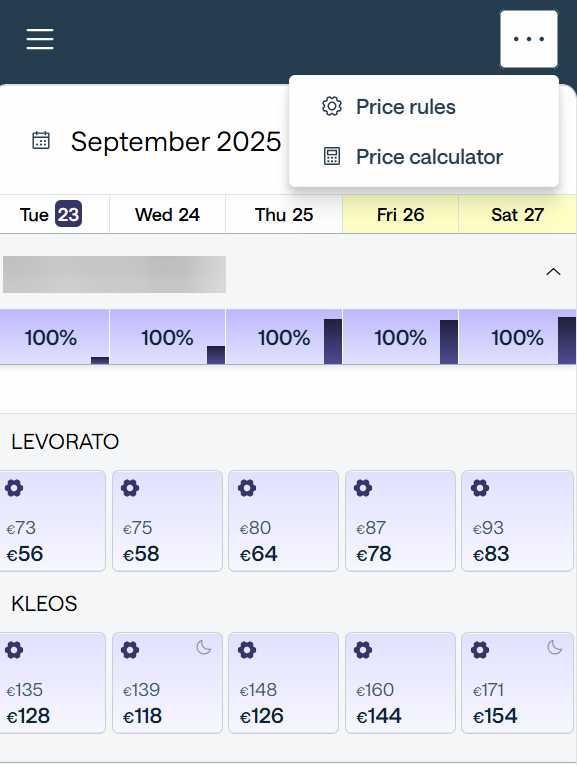Viewport: 577px width, 765px height.
Task: Click gear icon on LEVORATO €56 price card
Action: coord(14,488)
